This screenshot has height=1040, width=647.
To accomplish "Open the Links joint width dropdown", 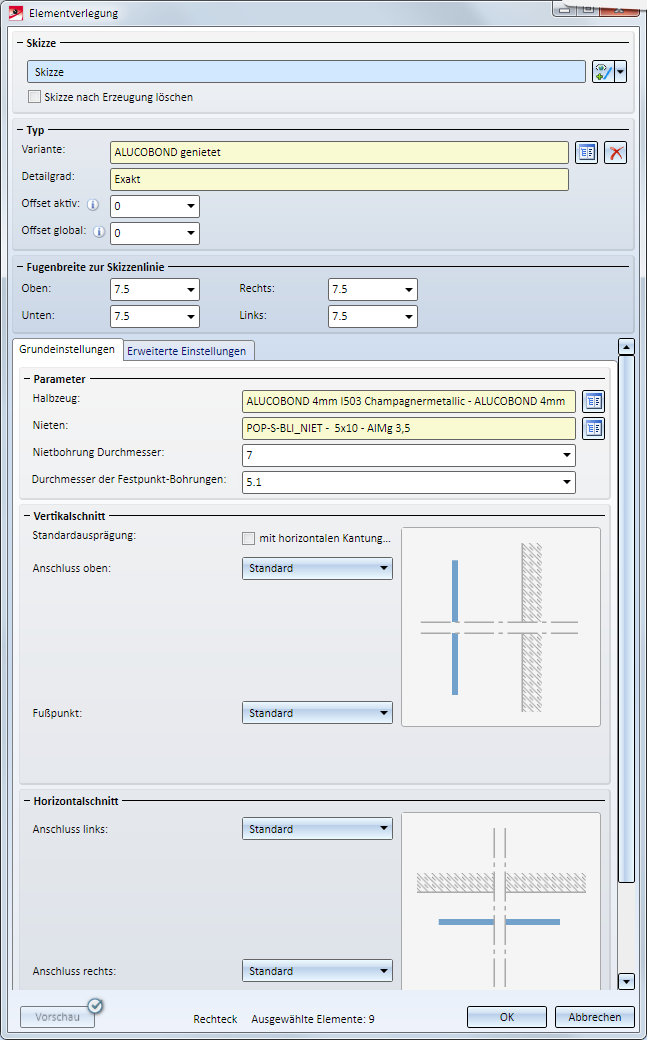I will click(409, 316).
